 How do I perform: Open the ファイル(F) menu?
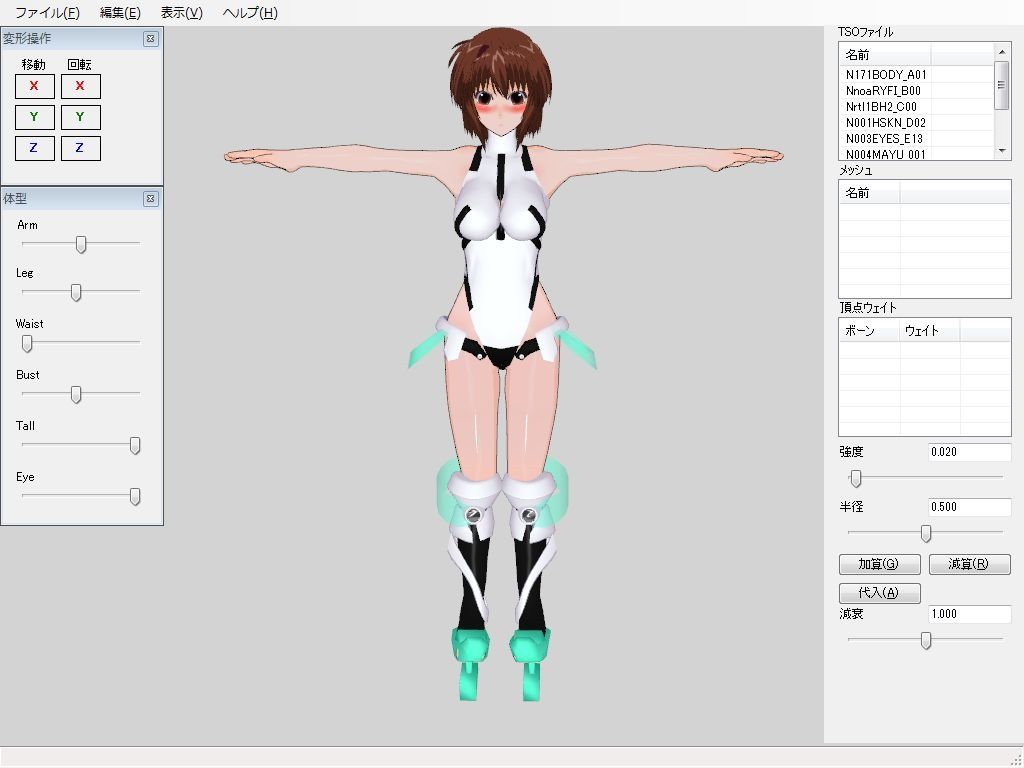click(47, 12)
